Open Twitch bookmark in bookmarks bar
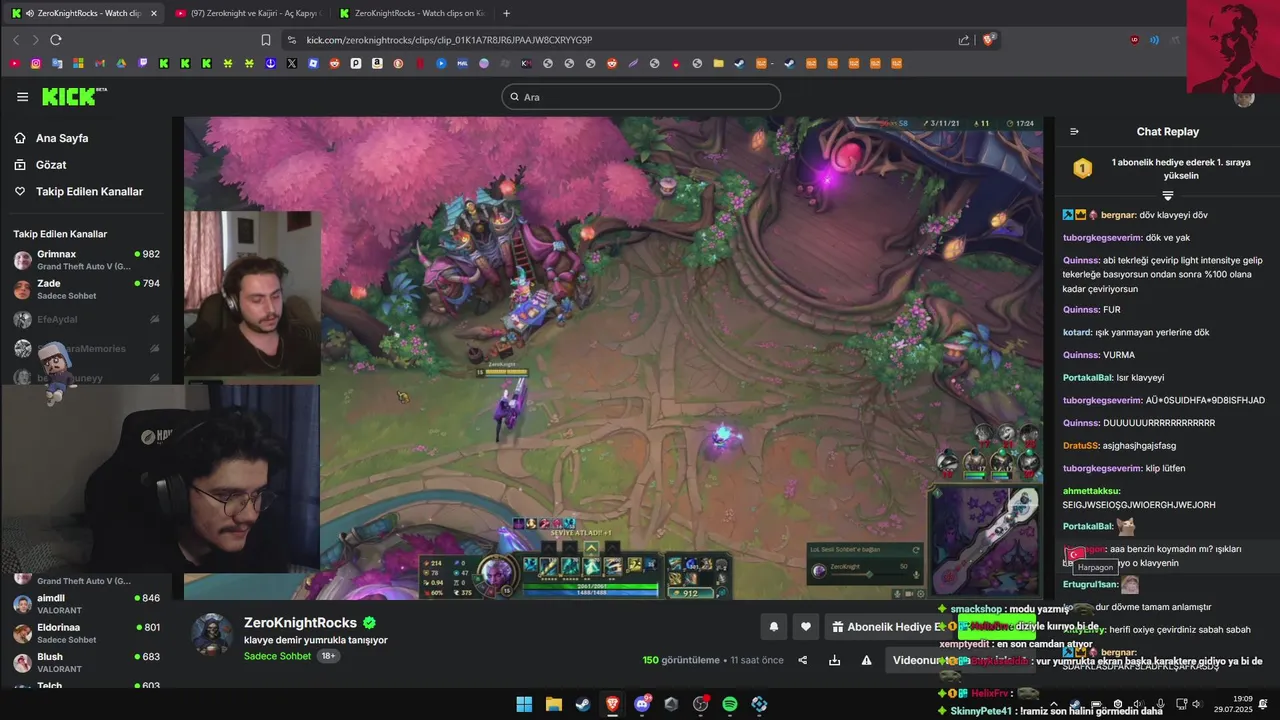 pos(143,63)
